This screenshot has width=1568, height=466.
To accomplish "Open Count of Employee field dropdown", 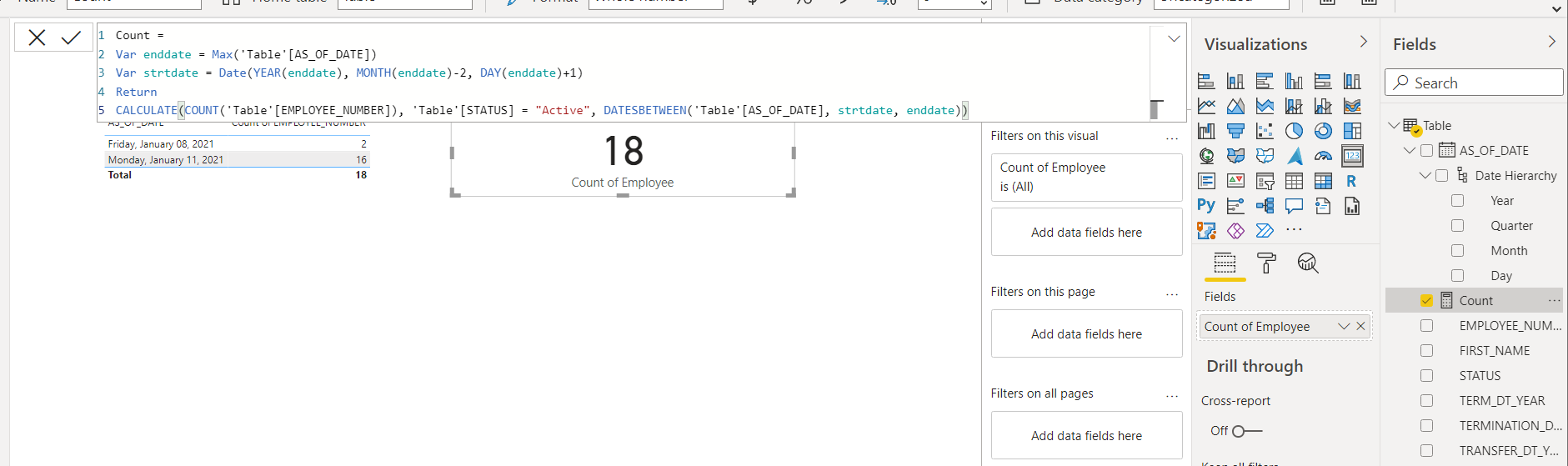I will 1343,327.
